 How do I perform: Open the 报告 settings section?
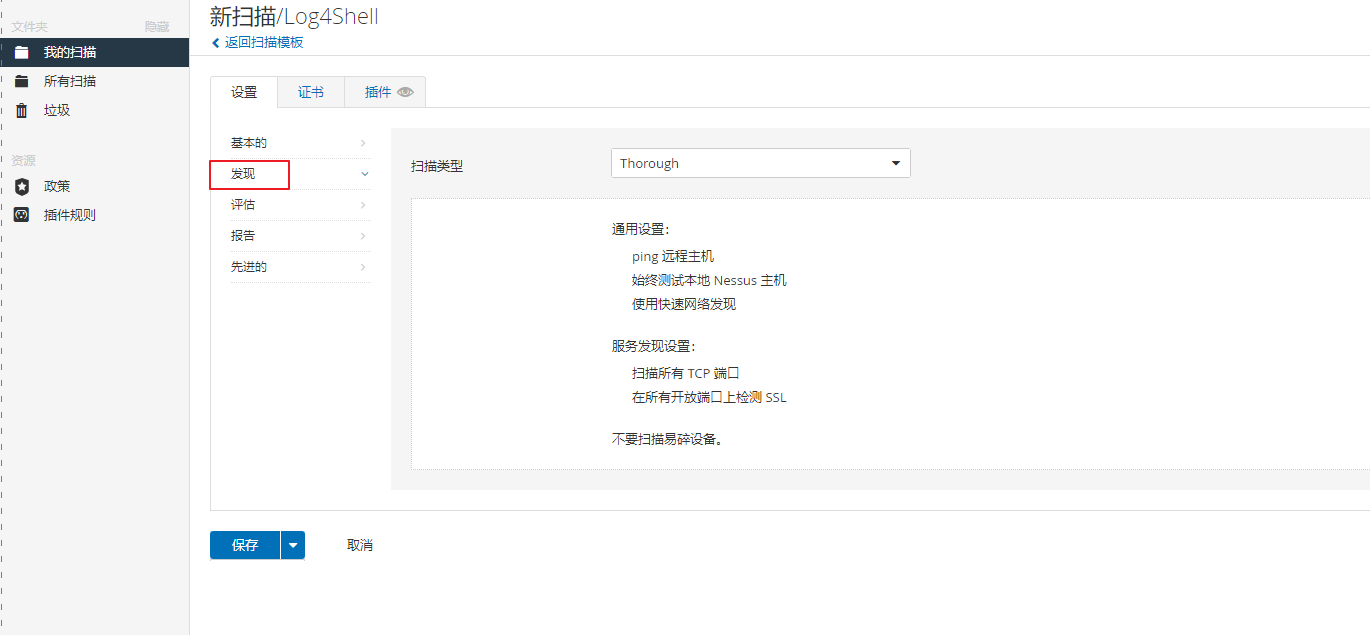point(300,236)
